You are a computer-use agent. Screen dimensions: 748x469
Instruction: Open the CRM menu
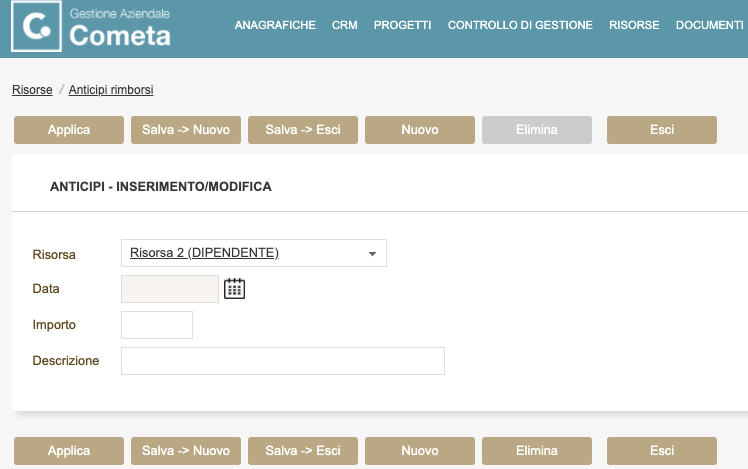[x=345, y=25]
